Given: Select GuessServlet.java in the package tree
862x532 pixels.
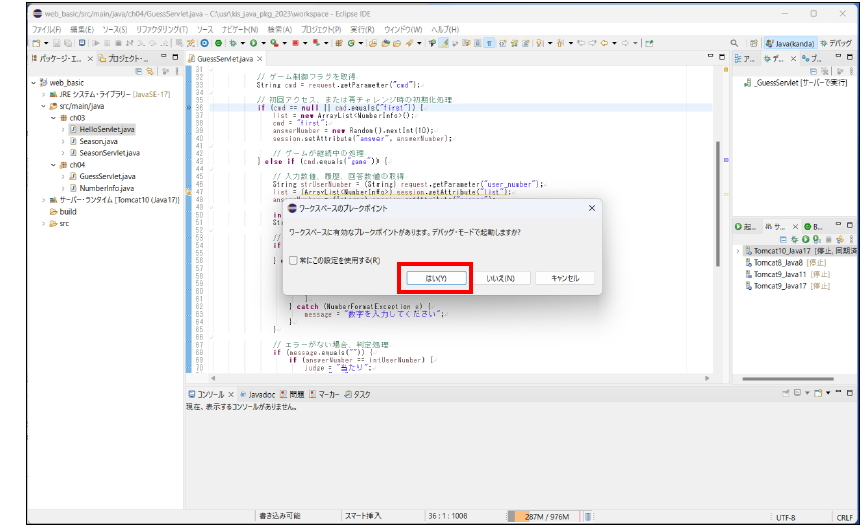Looking at the screenshot, I should point(107,176).
